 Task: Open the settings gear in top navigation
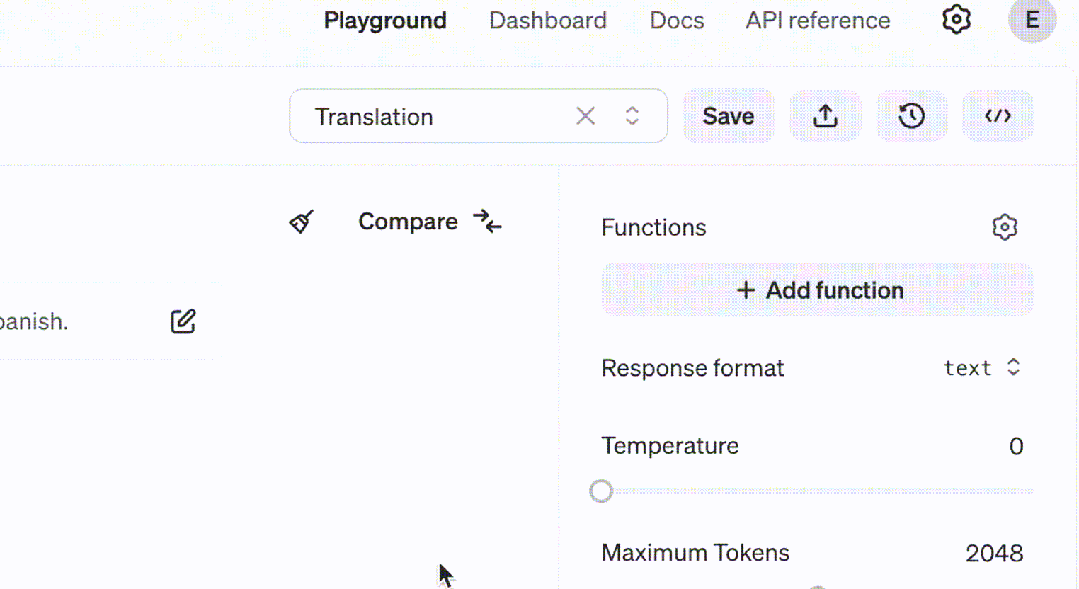[957, 20]
